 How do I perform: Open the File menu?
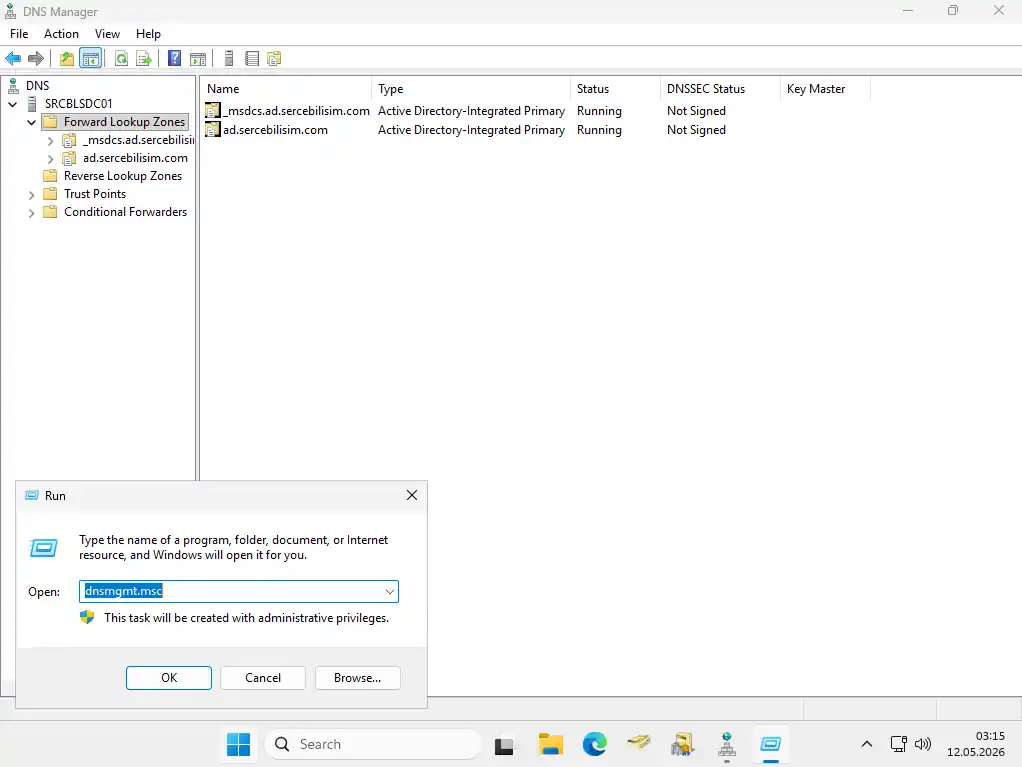(19, 34)
